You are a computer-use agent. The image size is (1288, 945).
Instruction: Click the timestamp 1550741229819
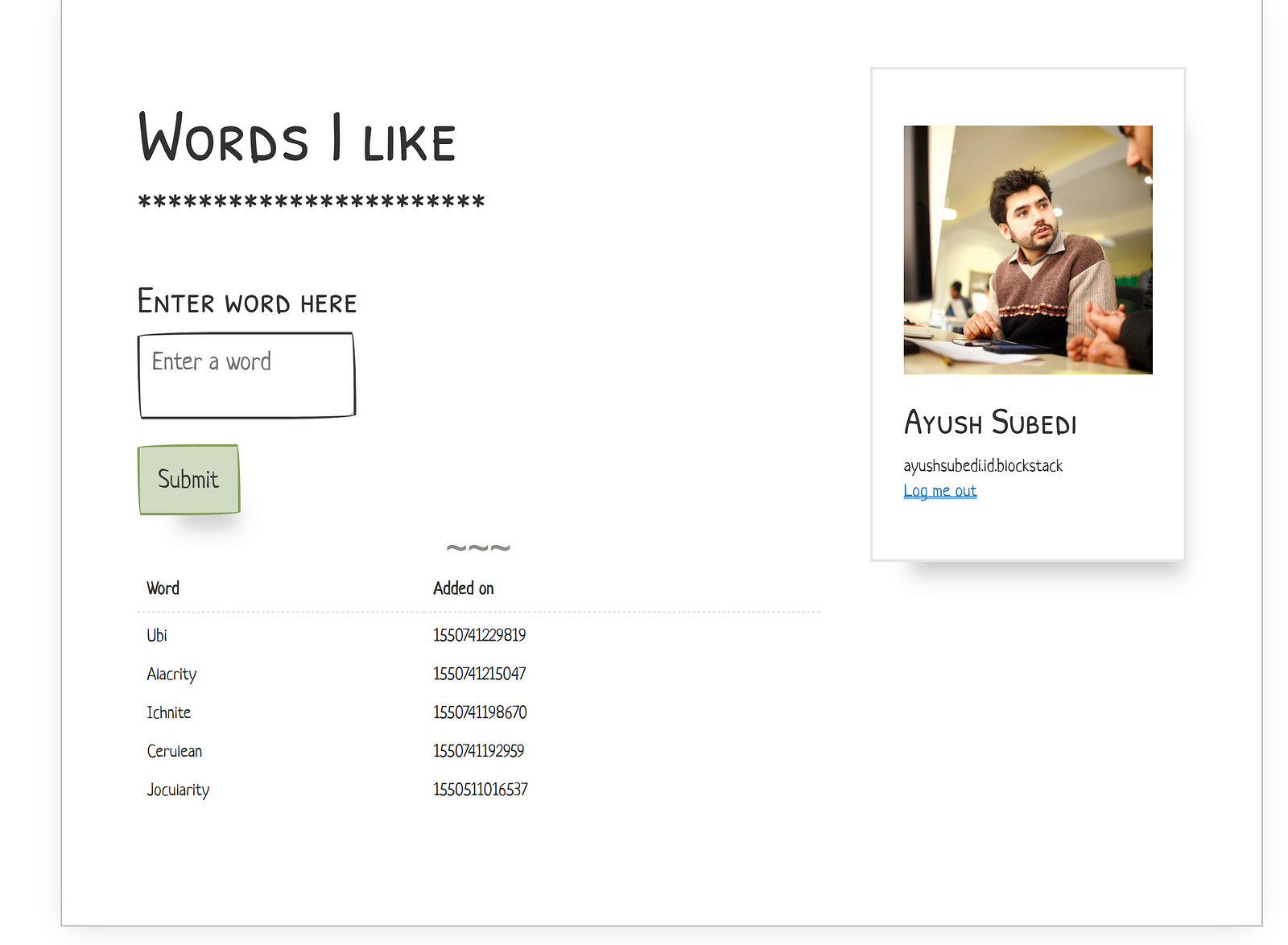pos(480,635)
